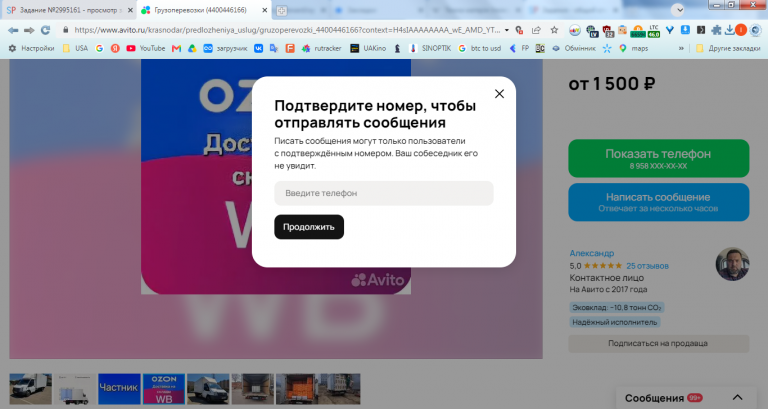Open the 'btc to usd' bookmark
Viewport: 768px width, 409px height.
(480, 48)
